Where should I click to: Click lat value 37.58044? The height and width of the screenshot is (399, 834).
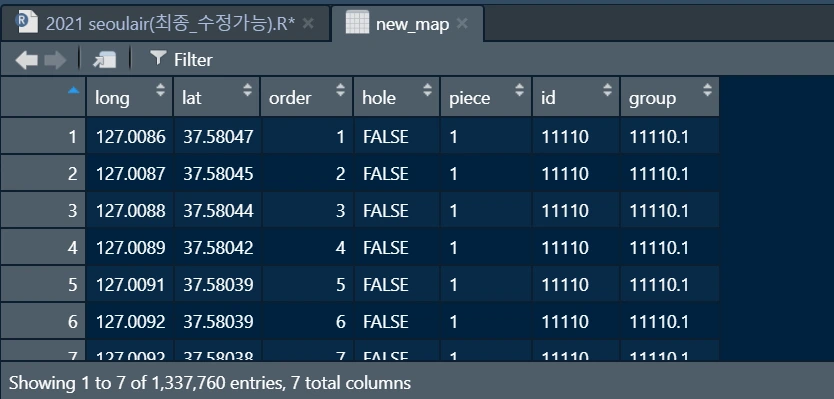pyautogui.click(x=218, y=211)
